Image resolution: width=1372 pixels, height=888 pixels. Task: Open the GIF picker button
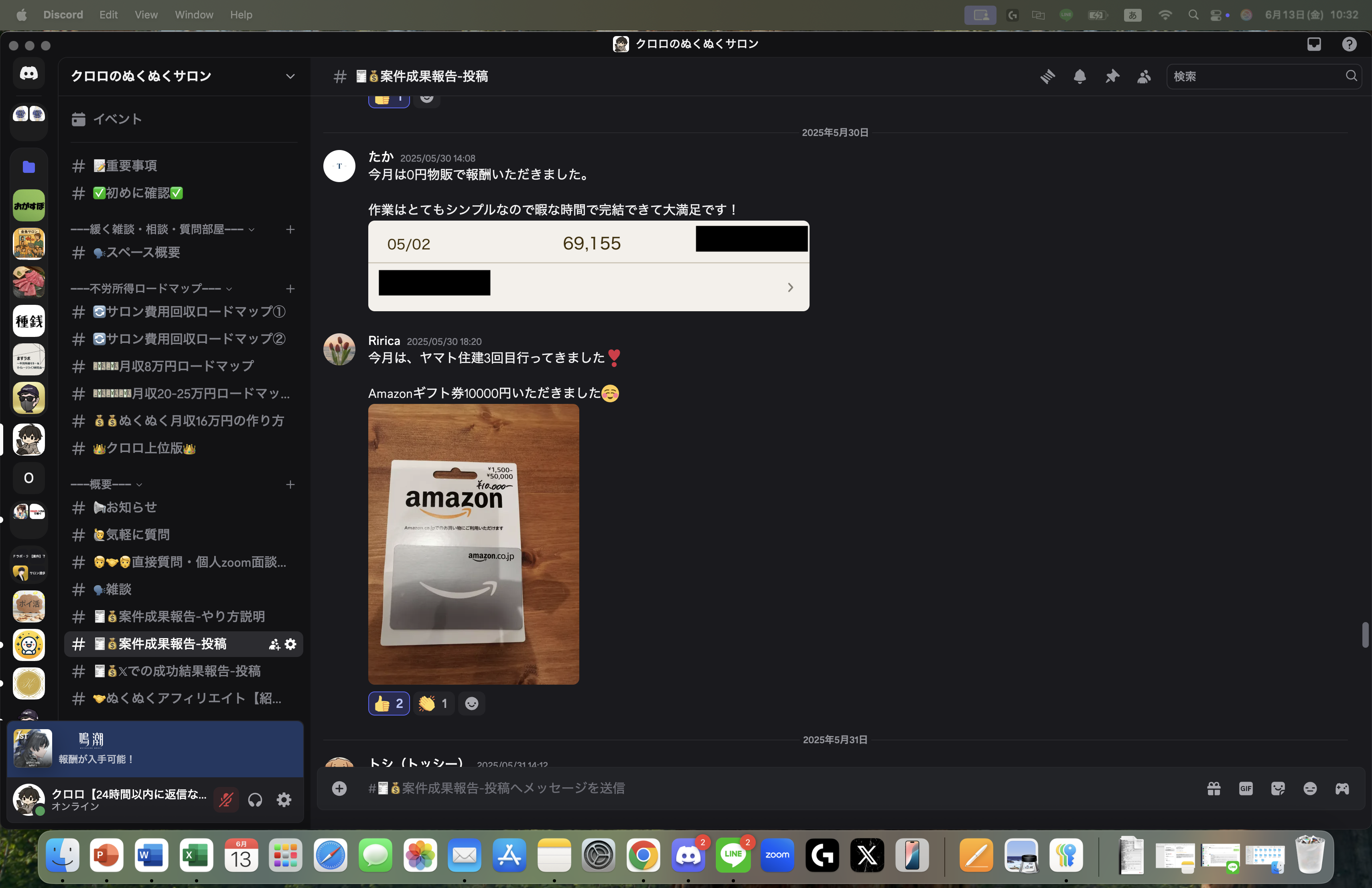tap(1246, 788)
